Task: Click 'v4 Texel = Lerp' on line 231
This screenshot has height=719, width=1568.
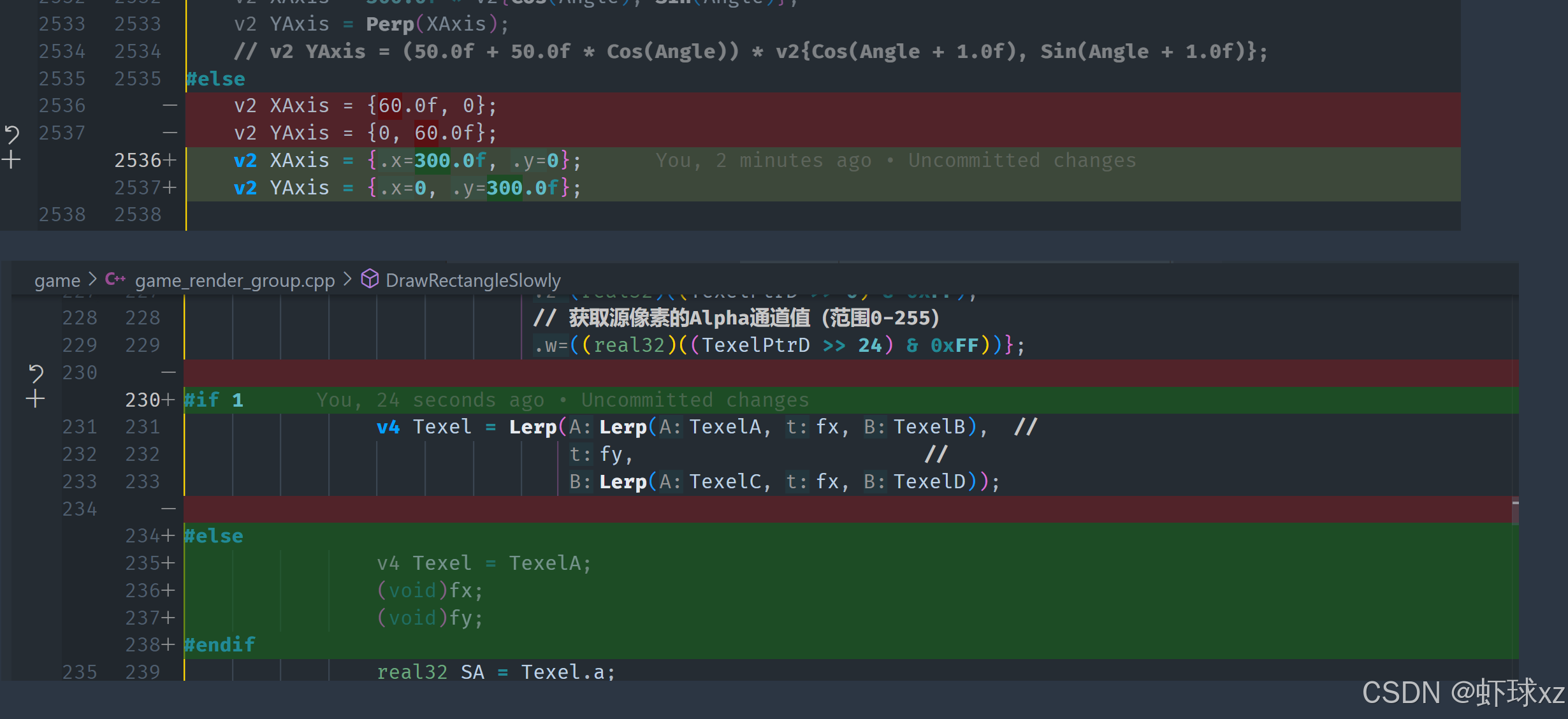Action: pos(467,427)
